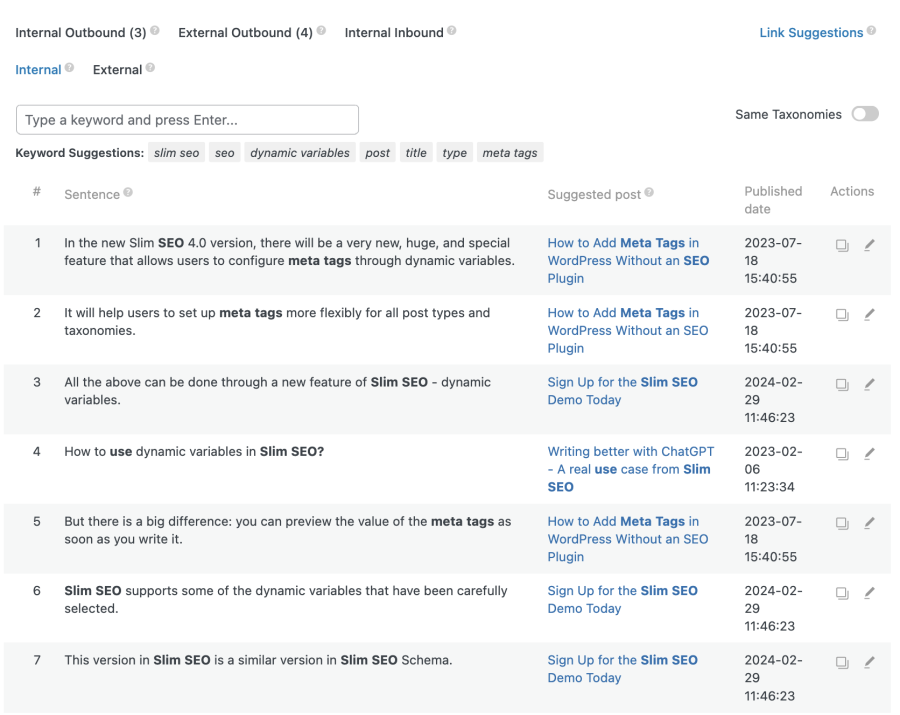Copy the sentence in row 3
900x715 pixels.
coord(842,384)
